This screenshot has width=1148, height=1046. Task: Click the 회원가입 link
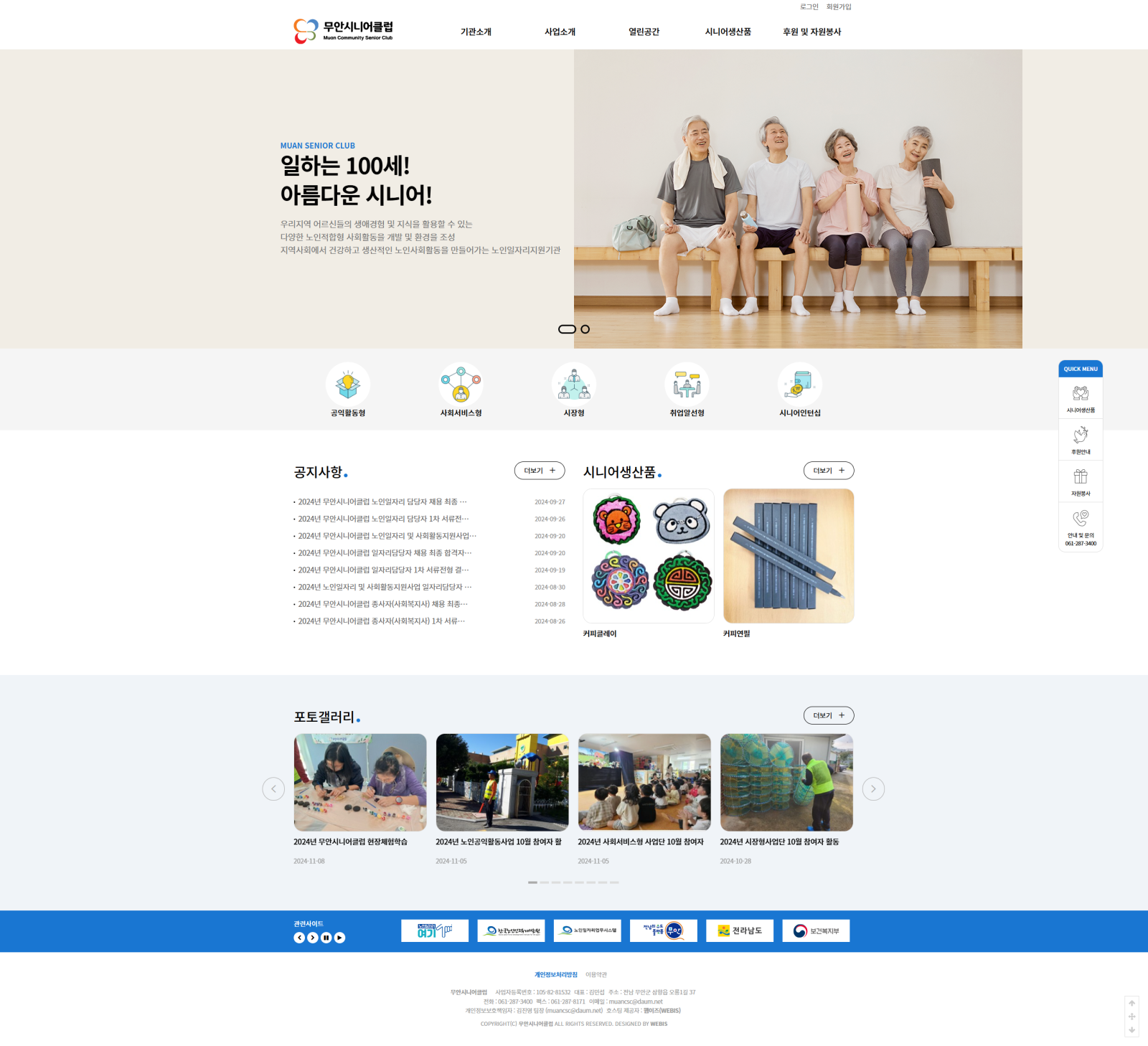[838, 7]
